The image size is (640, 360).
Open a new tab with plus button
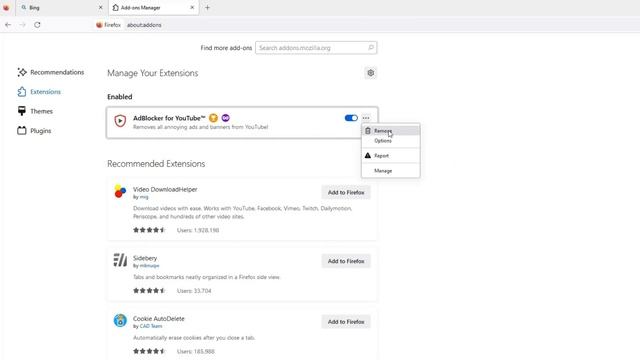pyautogui.click(x=207, y=7)
